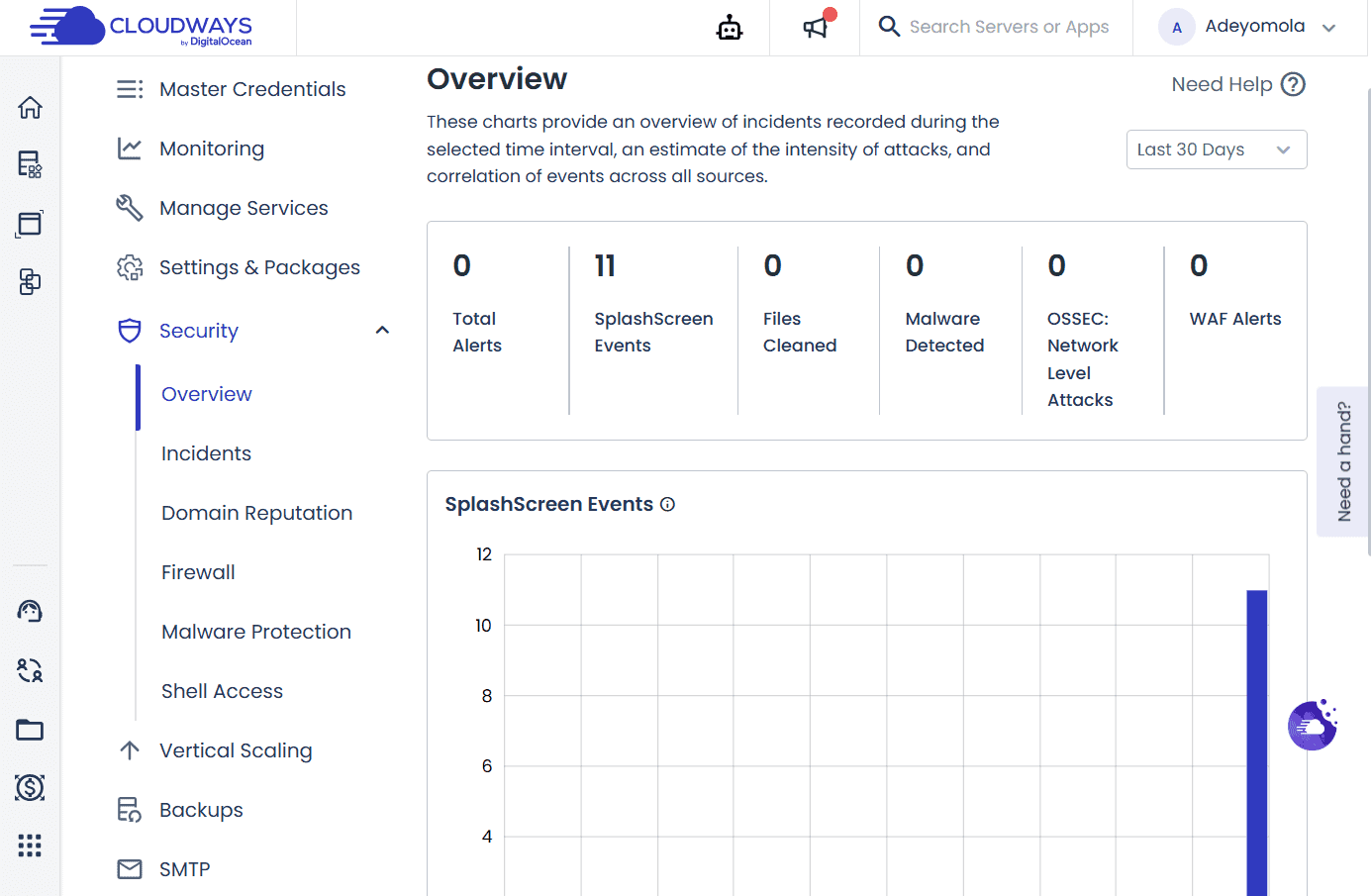Viewport: 1371px width, 896px height.
Task: Select the Incidents submenu item
Action: click(x=207, y=453)
